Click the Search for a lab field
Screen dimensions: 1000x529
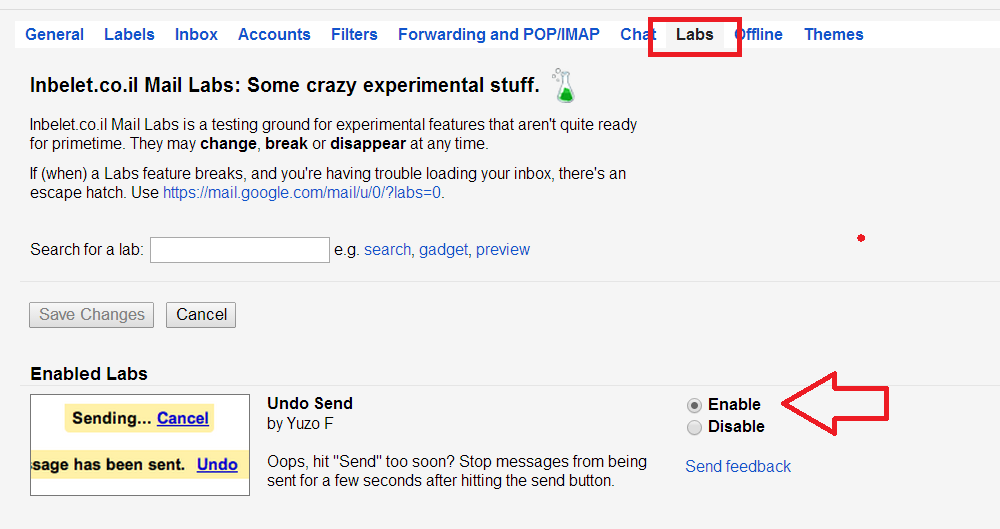[240, 250]
